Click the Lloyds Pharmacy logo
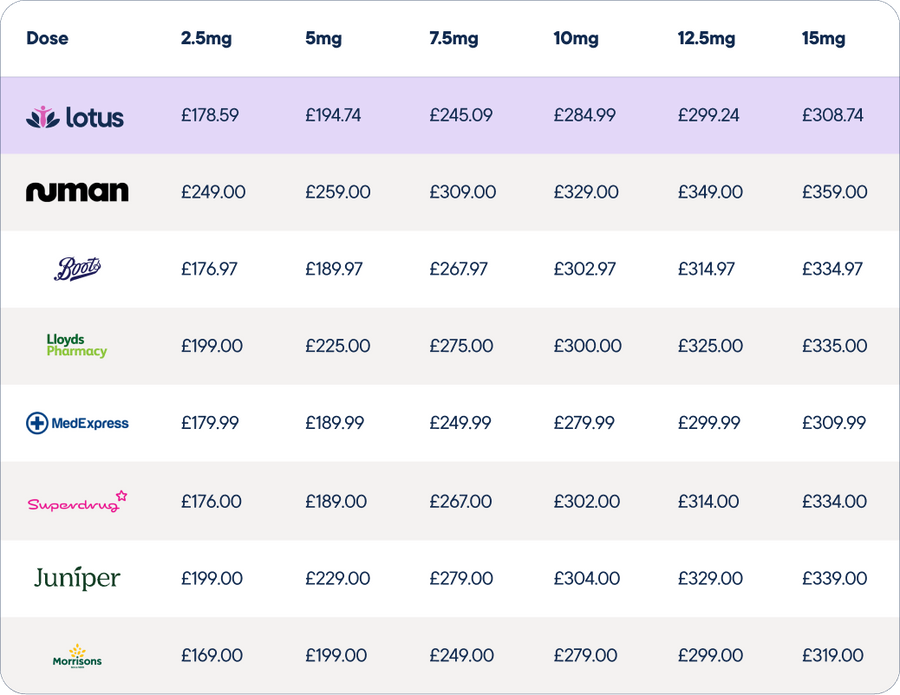Image resolution: width=900 pixels, height=695 pixels. point(77,345)
